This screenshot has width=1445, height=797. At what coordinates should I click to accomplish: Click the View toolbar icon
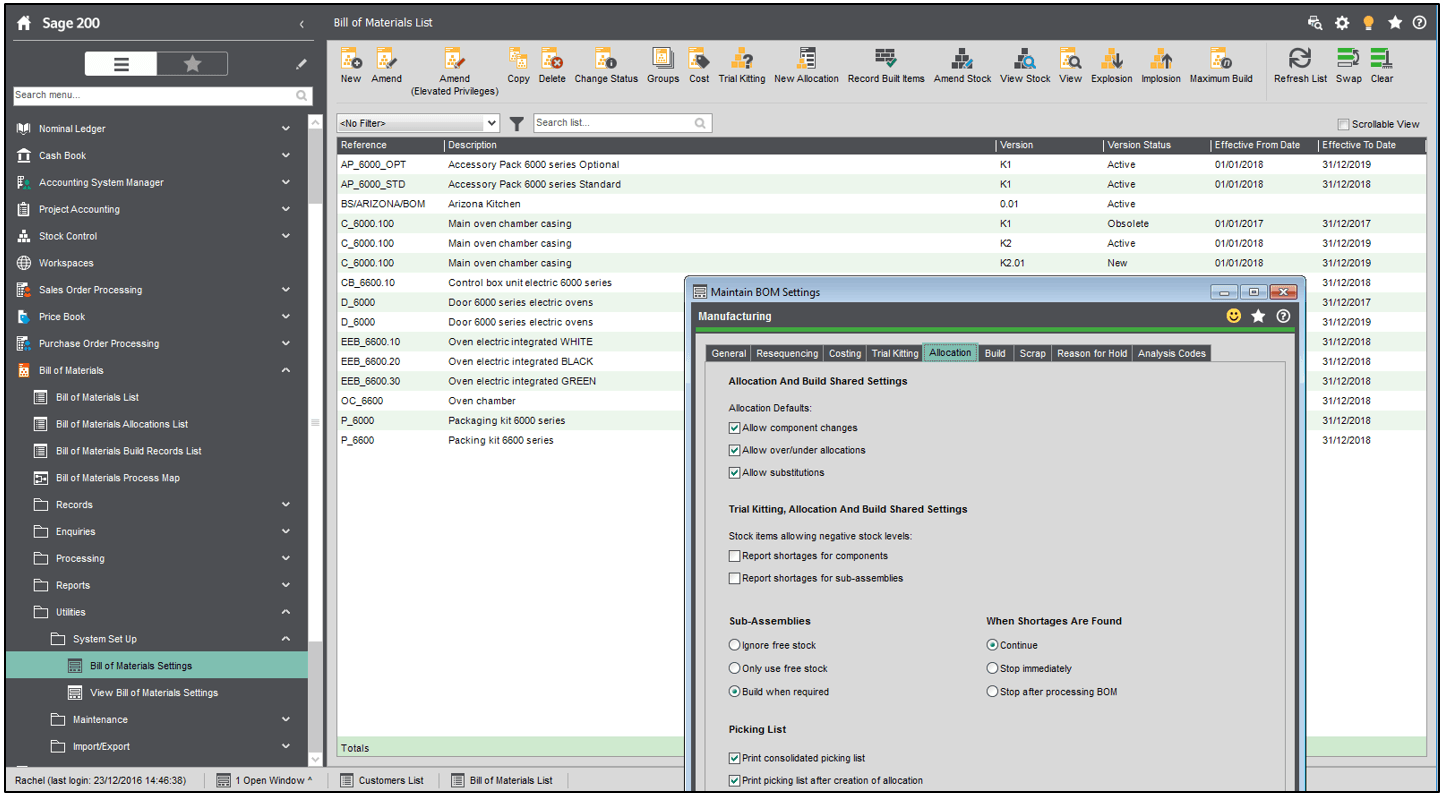point(1070,59)
